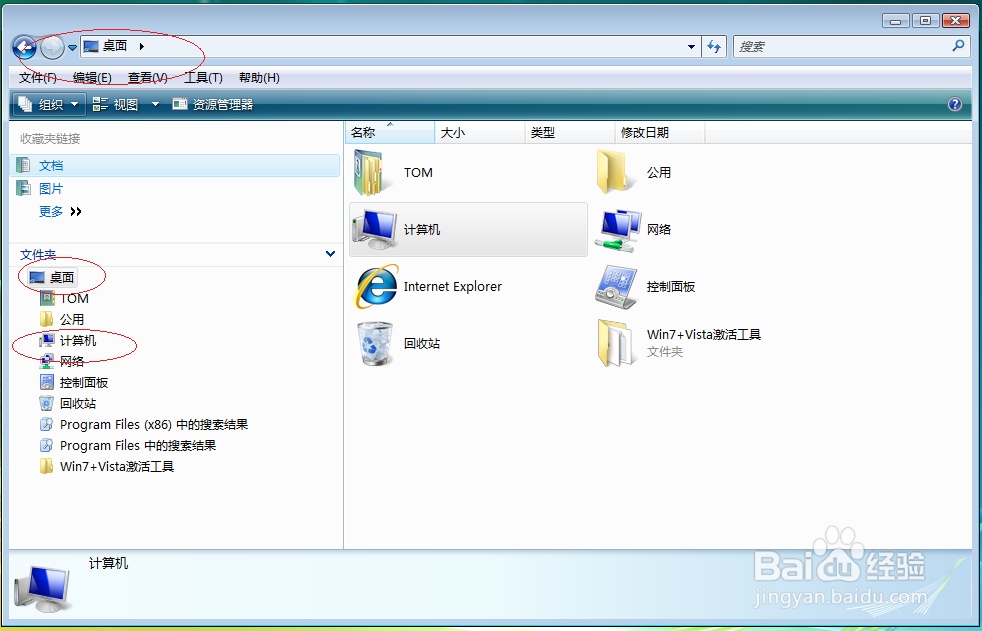Select 桌面 in the folder tree

(53, 277)
